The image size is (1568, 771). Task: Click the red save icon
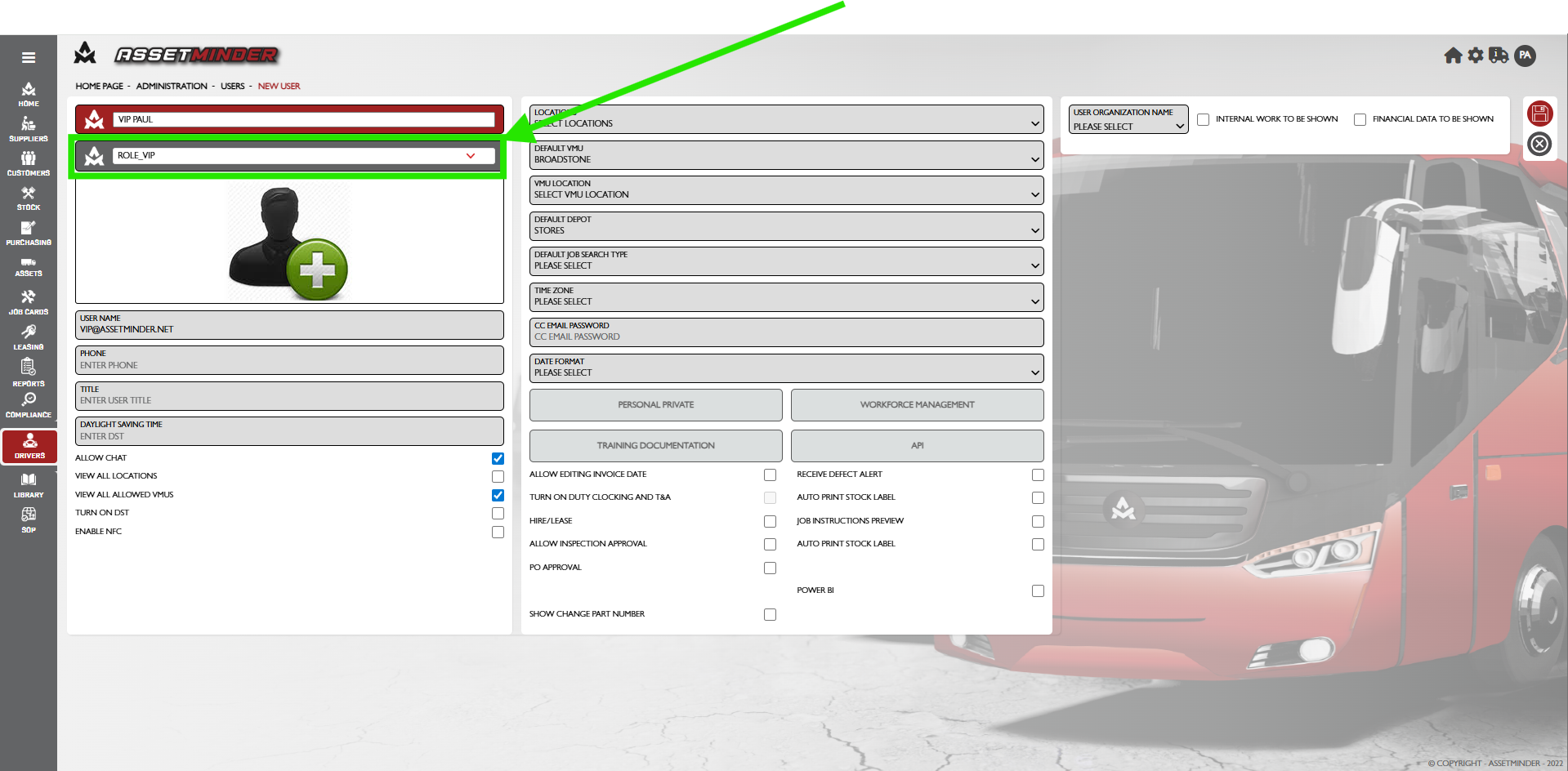(x=1539, y=114)
